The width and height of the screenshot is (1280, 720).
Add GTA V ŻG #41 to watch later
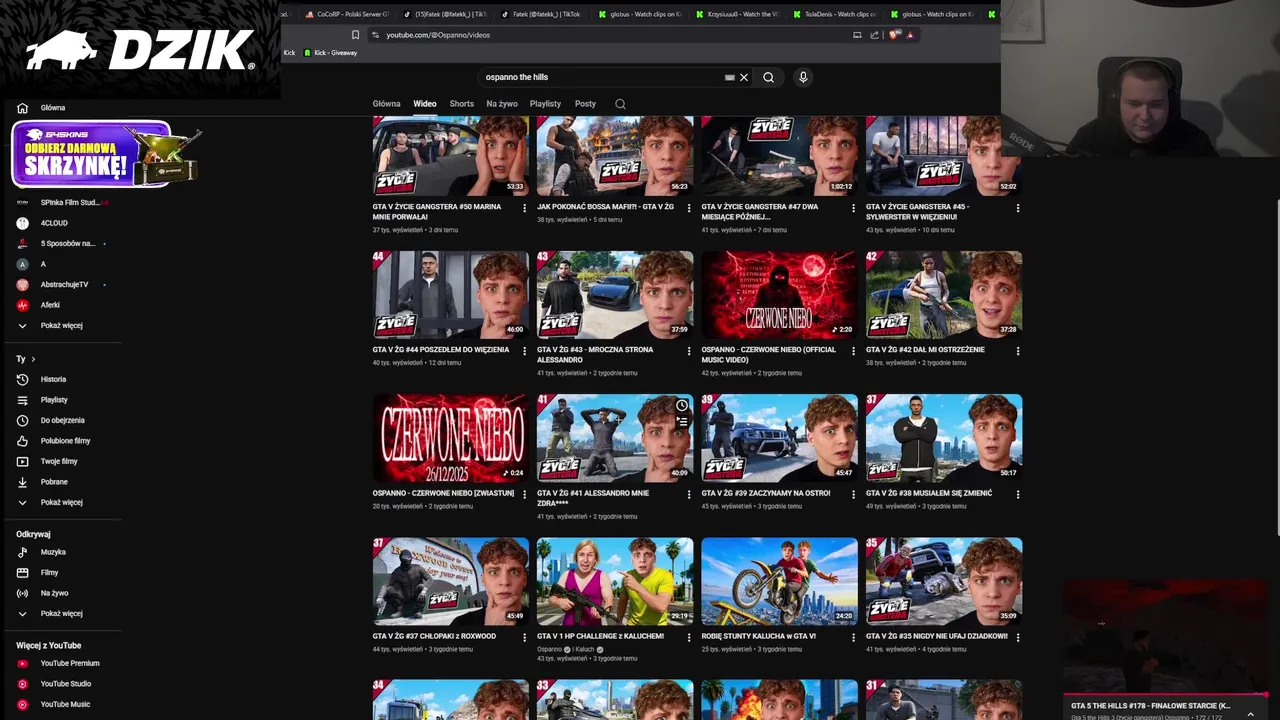click(682, 406)
